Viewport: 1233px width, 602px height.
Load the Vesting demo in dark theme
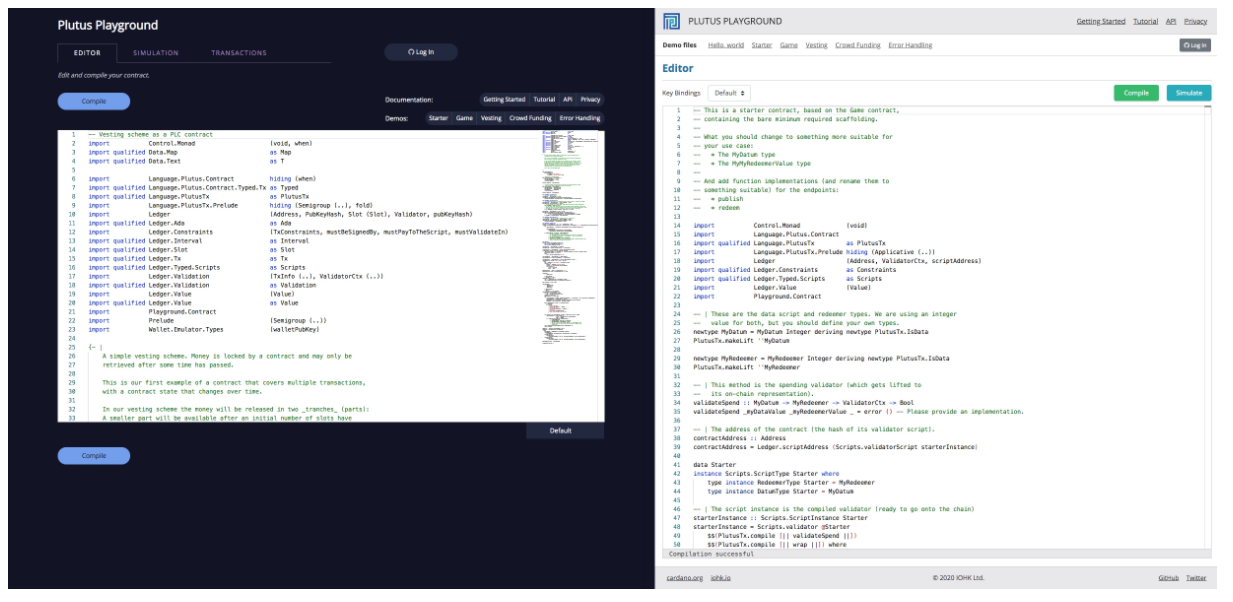pos(491,118)
